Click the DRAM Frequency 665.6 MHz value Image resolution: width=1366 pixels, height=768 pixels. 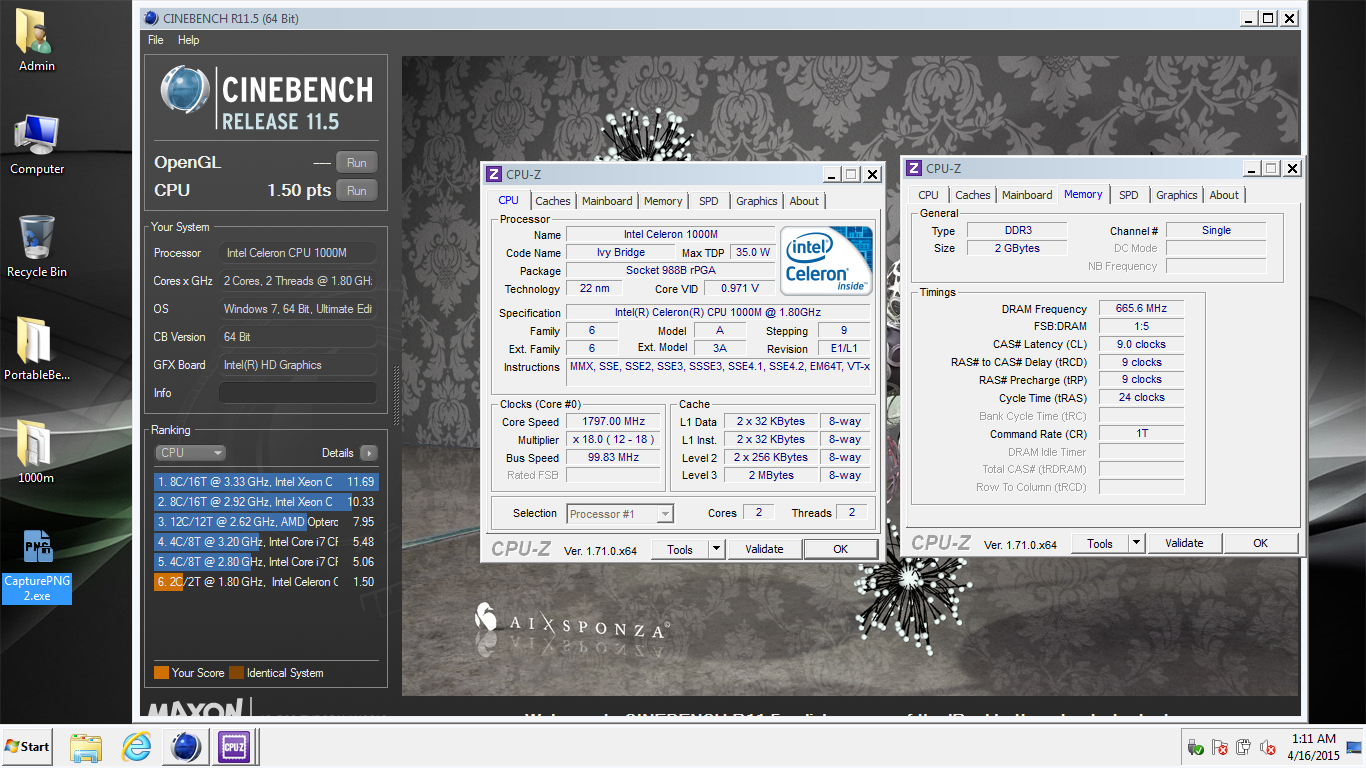(1141, 309)
